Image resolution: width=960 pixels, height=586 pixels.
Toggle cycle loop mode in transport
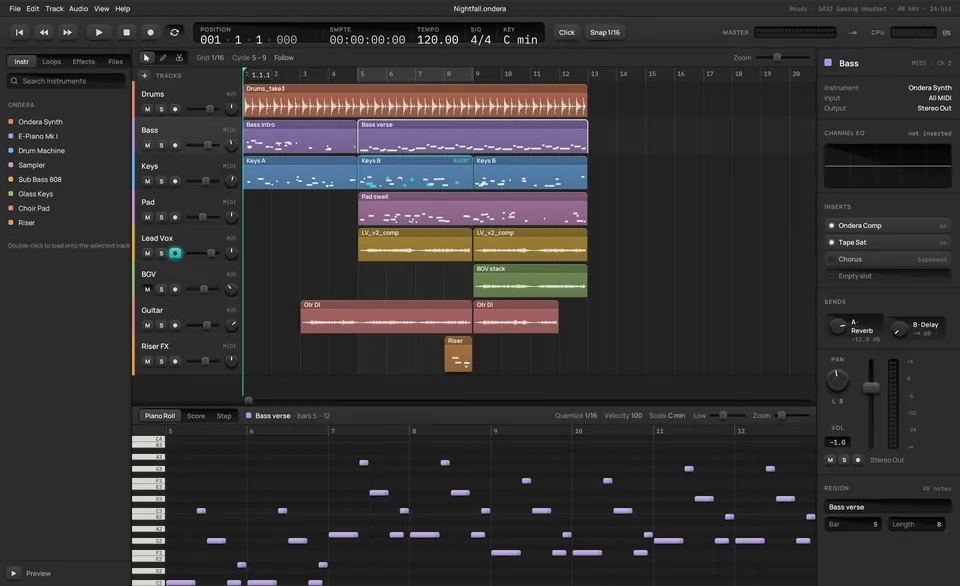[174, 32]
